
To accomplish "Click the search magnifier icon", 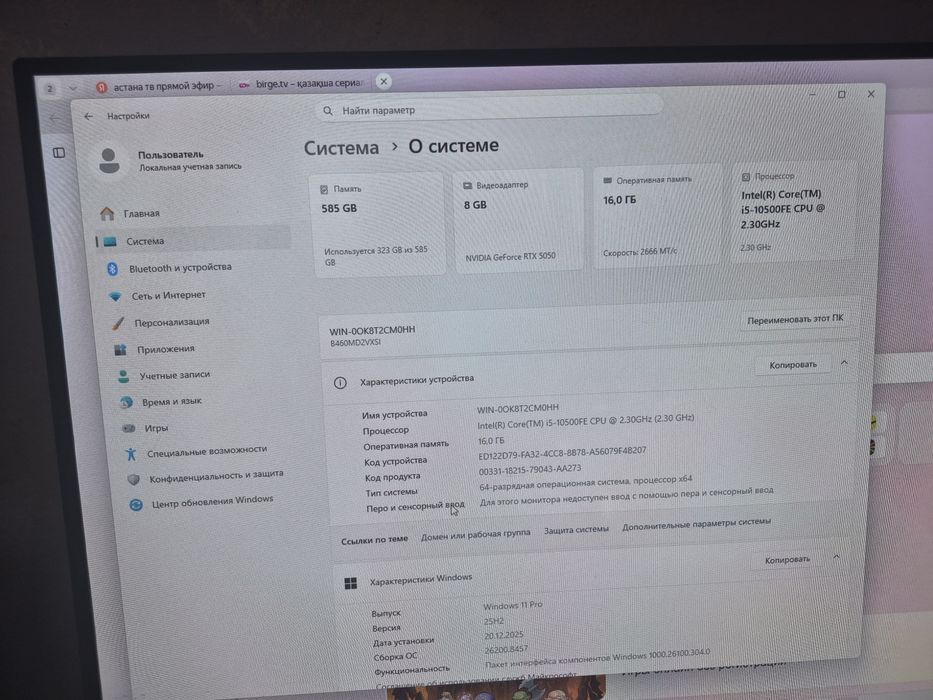I will 328,111.
